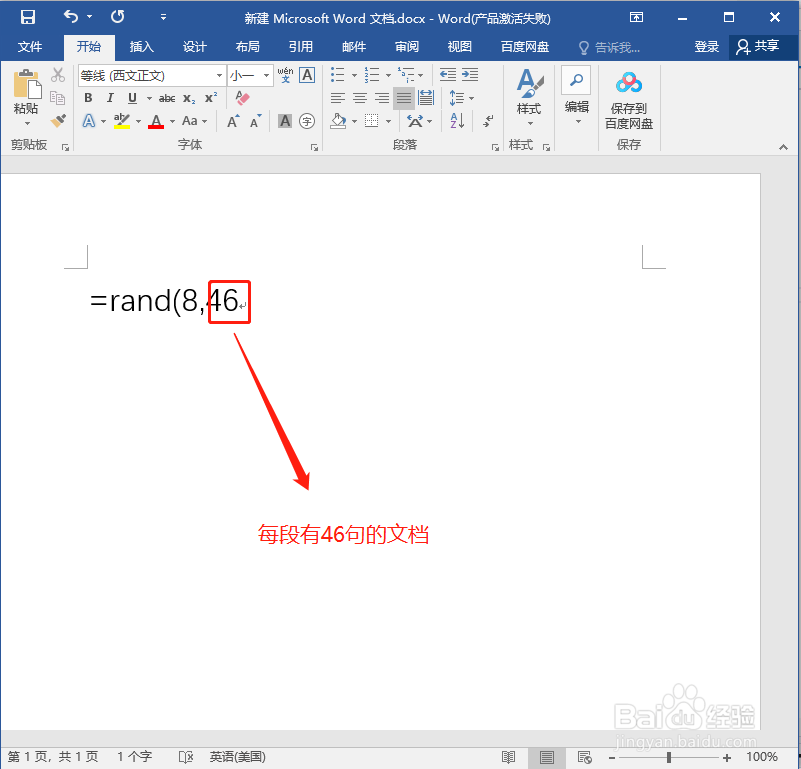Toggle strikethrough formatting
This screenshot has width=801, height=769.
(x=167, y=98)
